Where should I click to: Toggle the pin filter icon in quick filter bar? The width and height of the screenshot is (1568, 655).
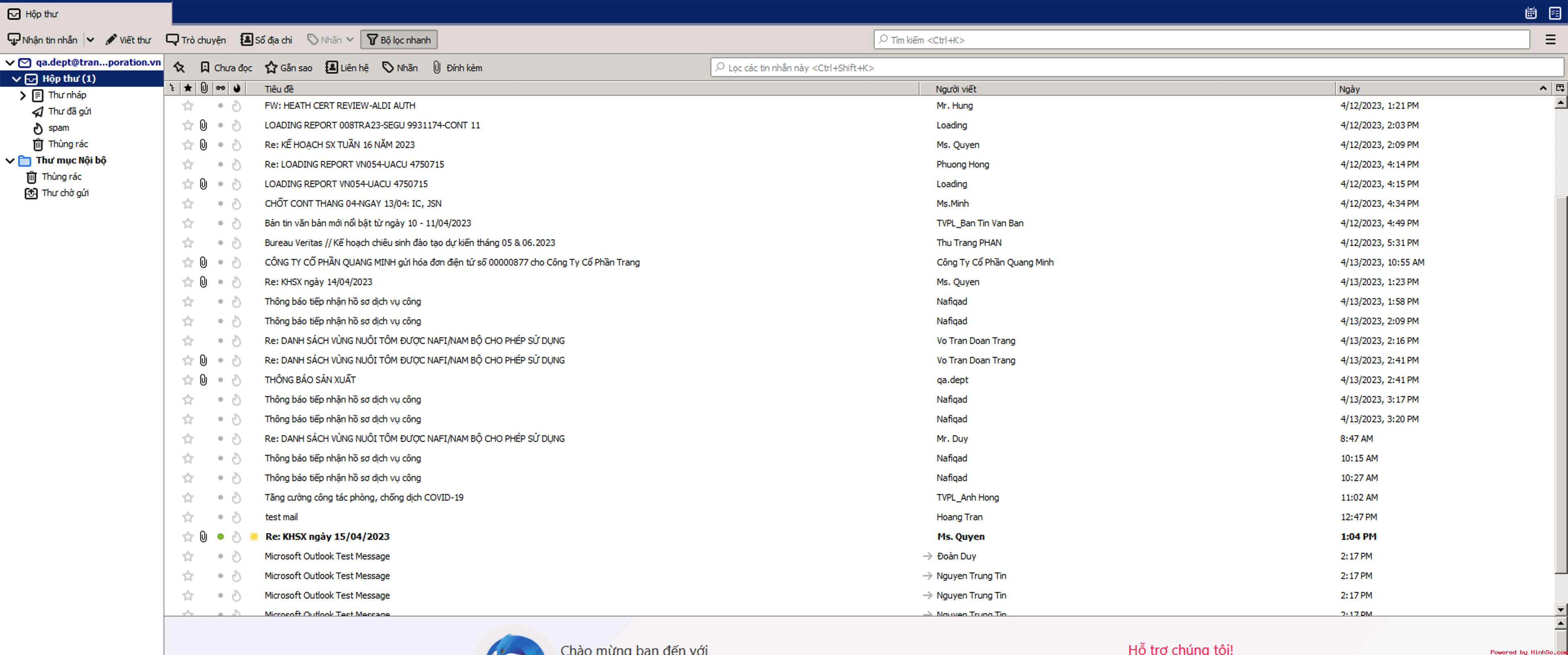coord(179,67)
